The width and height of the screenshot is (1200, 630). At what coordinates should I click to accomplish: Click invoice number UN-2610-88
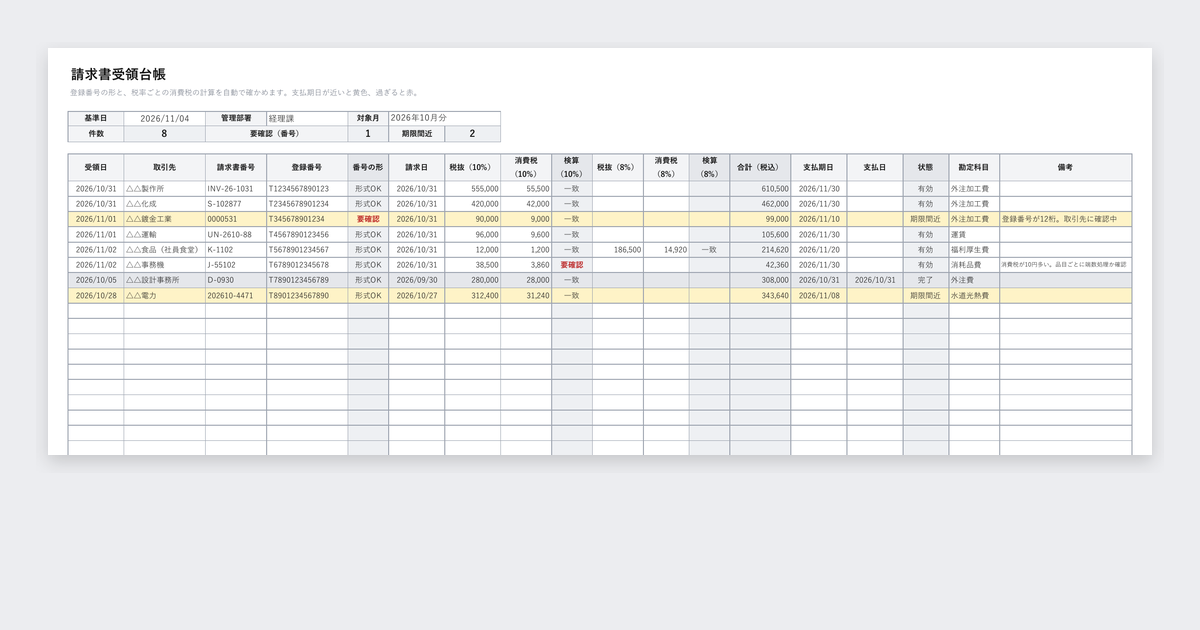point(236,234)
